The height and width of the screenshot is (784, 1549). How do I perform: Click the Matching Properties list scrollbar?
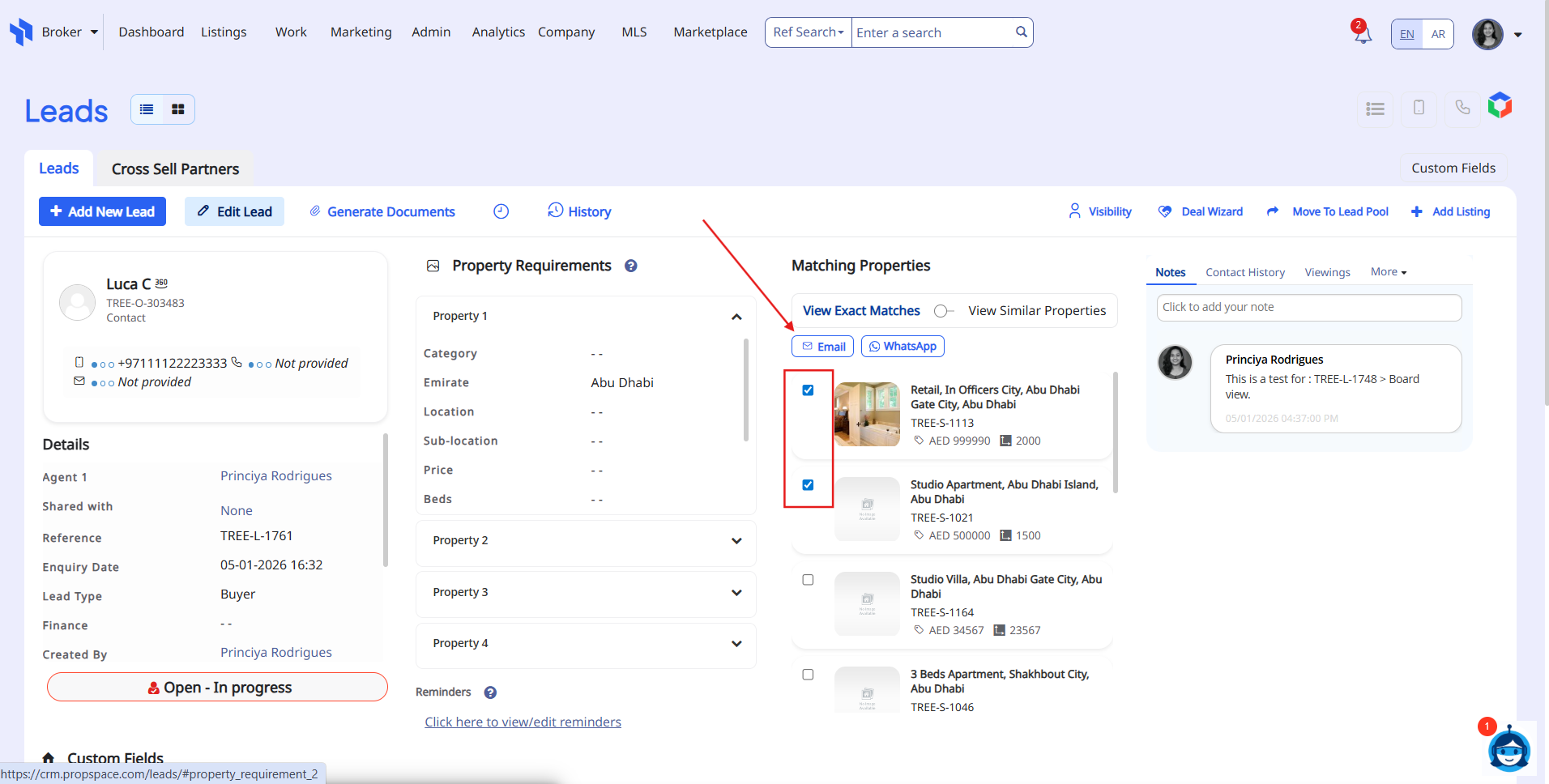(1116, 433)
